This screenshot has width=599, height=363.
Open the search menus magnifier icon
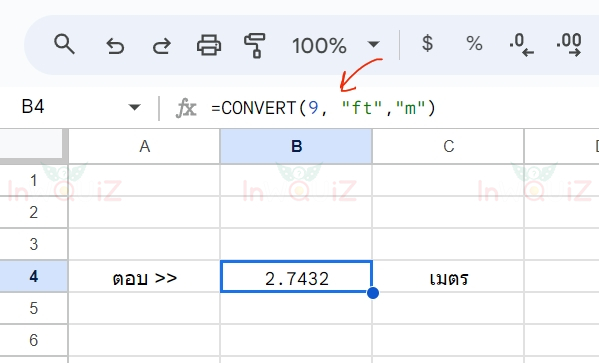click(x=64, y=44)
